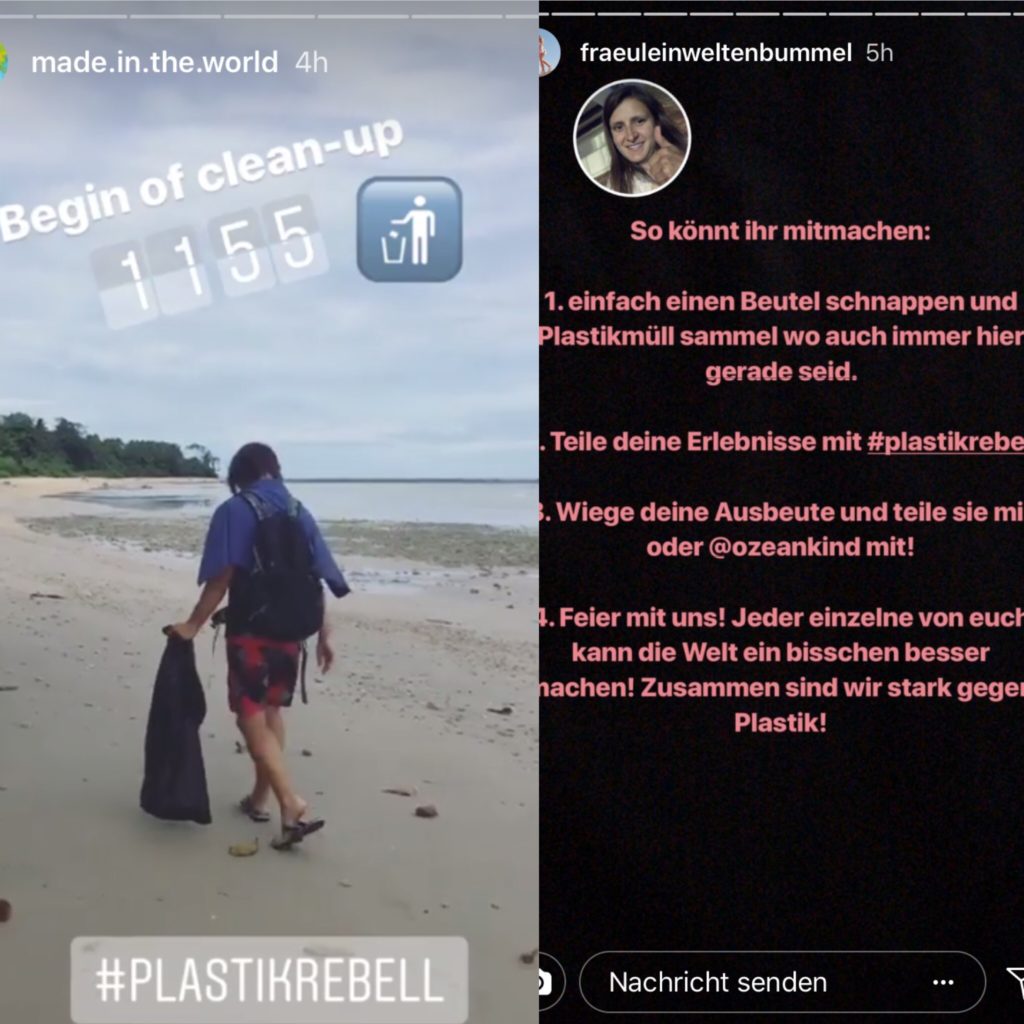Open the circular thumbs-up profile photo

coord(632,138)
